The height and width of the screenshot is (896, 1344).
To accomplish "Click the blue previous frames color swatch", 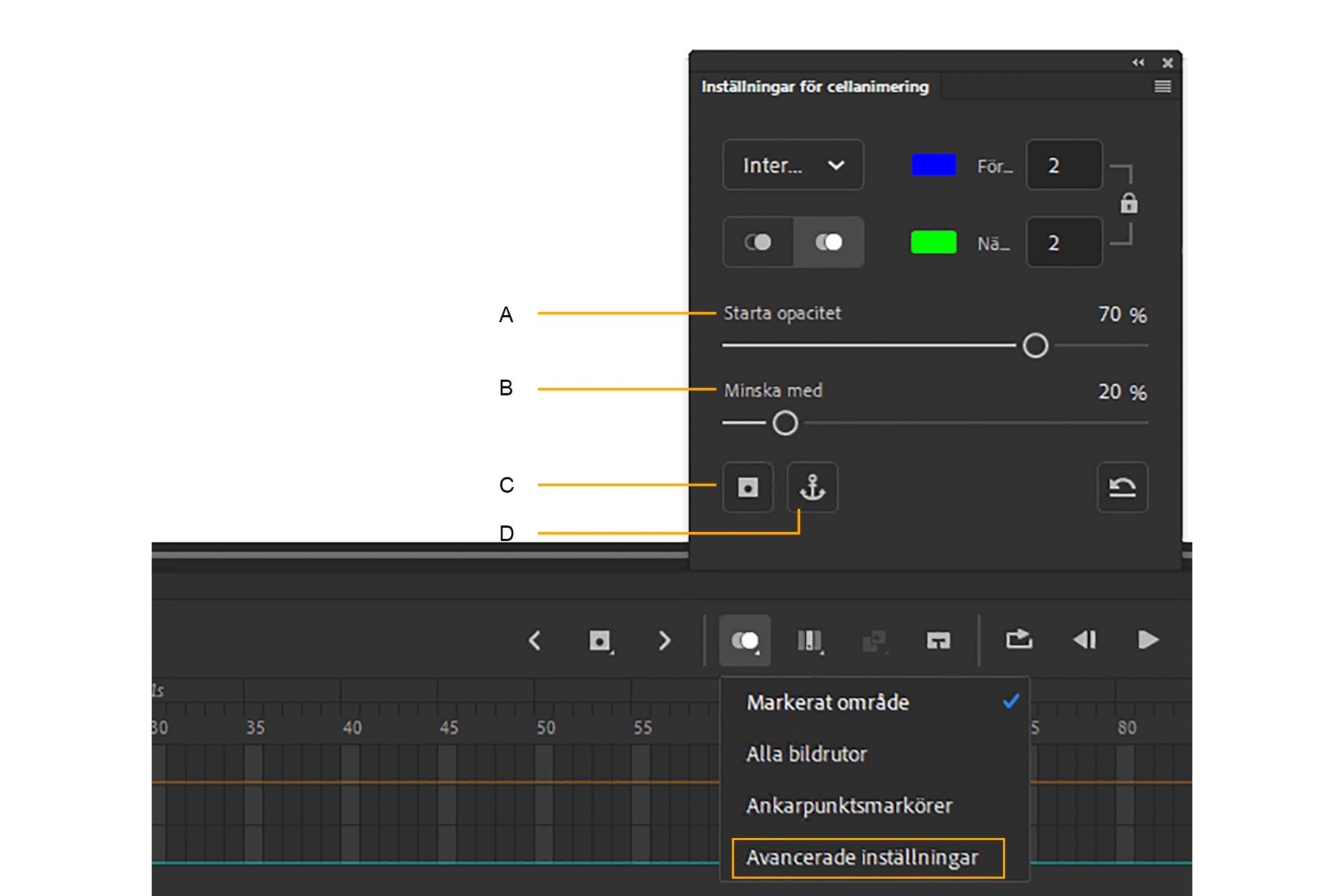I will tap(933, 165).
